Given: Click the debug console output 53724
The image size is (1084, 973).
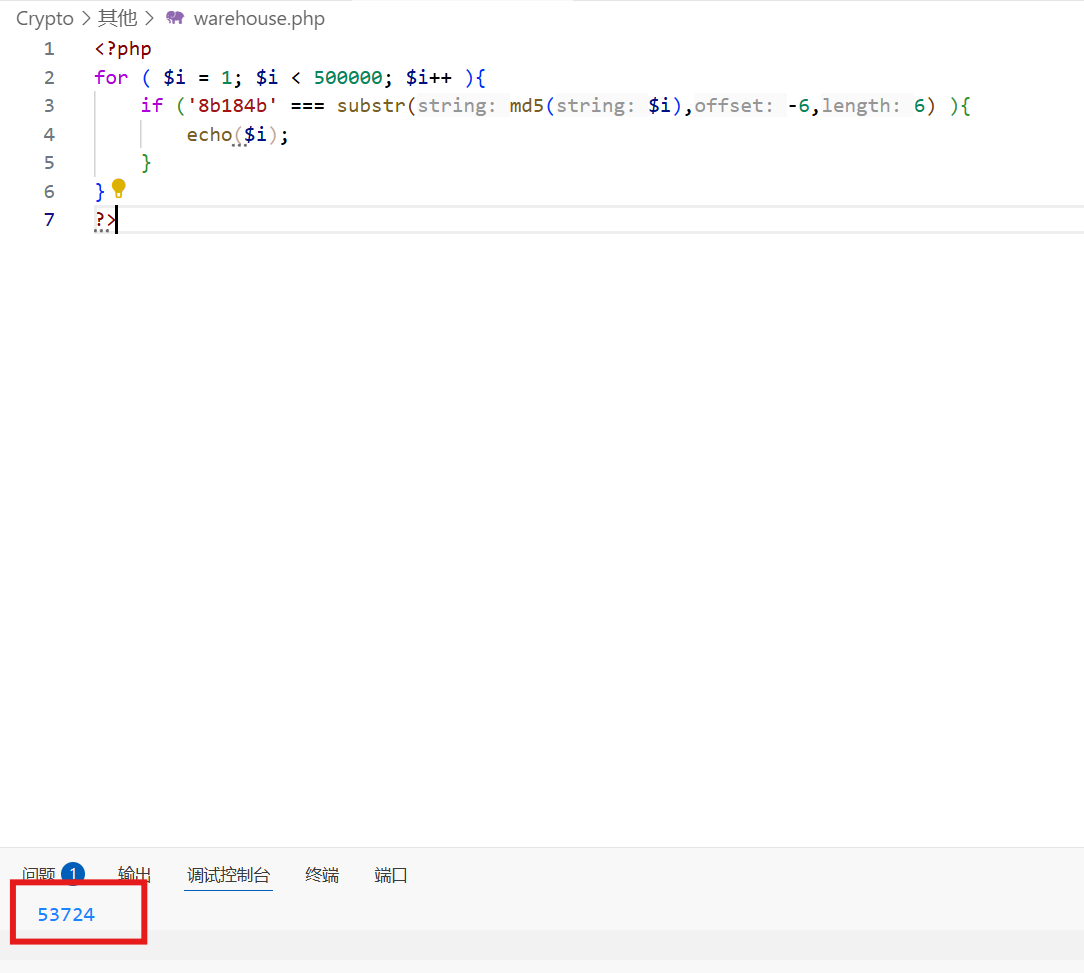Looking at the screenshot, I should click(x=66, y=914).
